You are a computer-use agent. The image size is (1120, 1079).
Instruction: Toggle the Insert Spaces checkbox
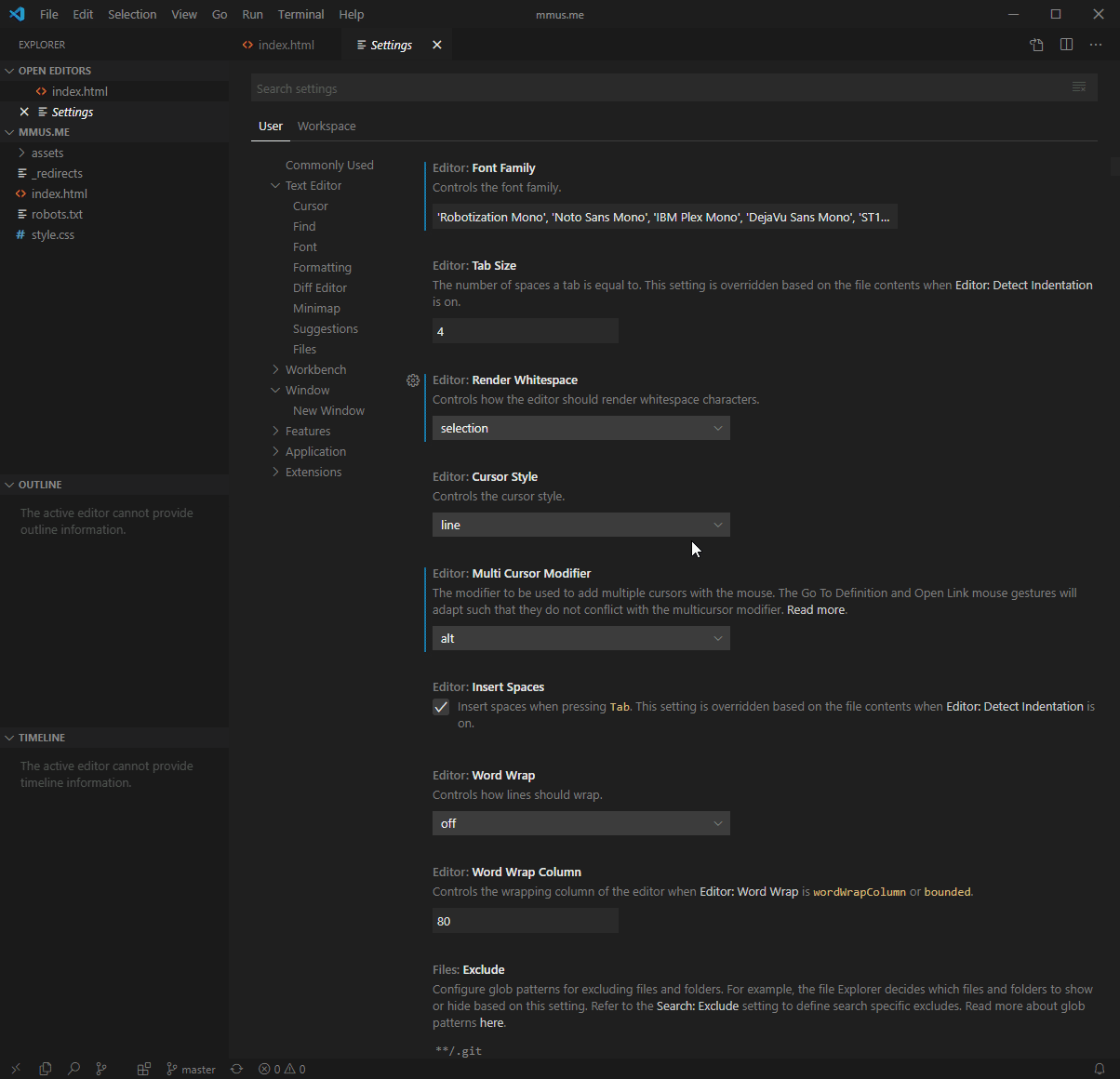441,707
